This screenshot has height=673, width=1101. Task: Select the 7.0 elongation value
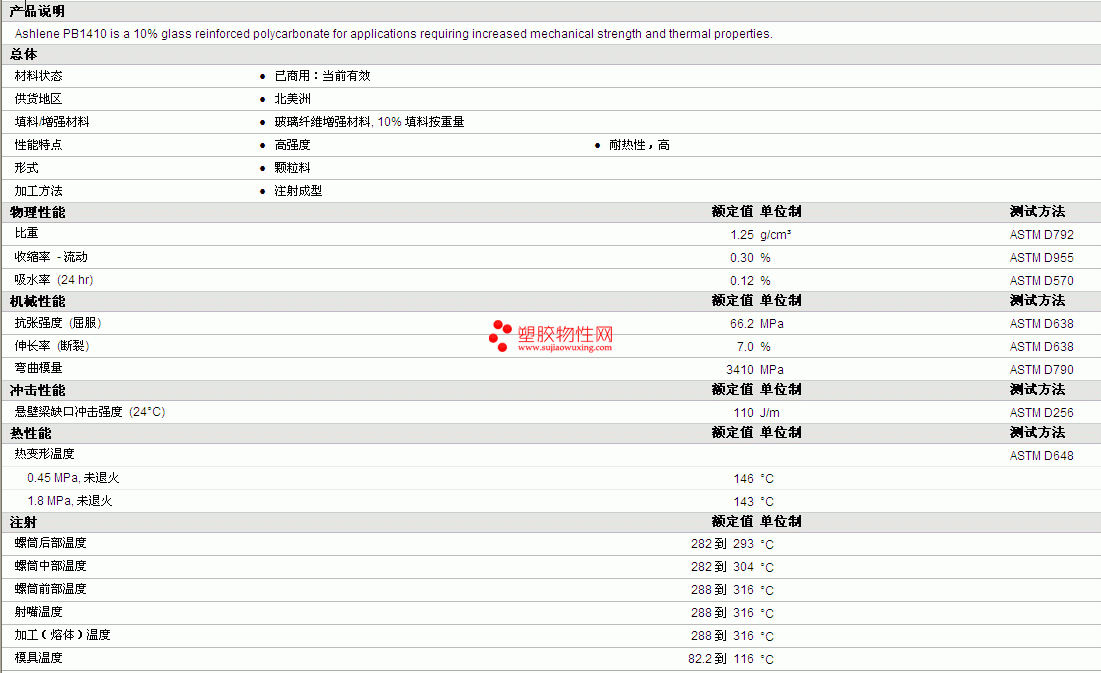pyautogui.click(x=745, y=347)
